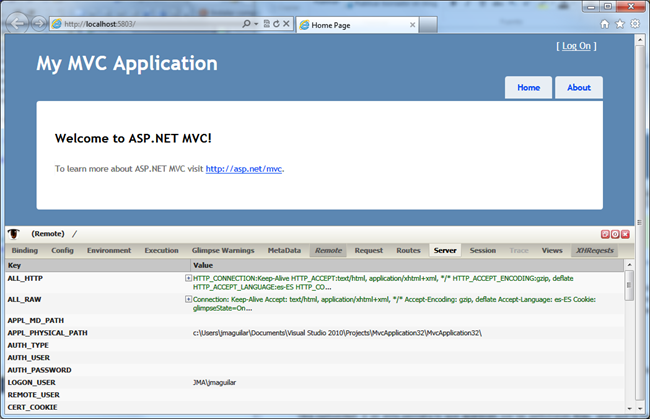Open the Favorites star icon
Viewport: 650px width, 419px height.
[619, 23]
